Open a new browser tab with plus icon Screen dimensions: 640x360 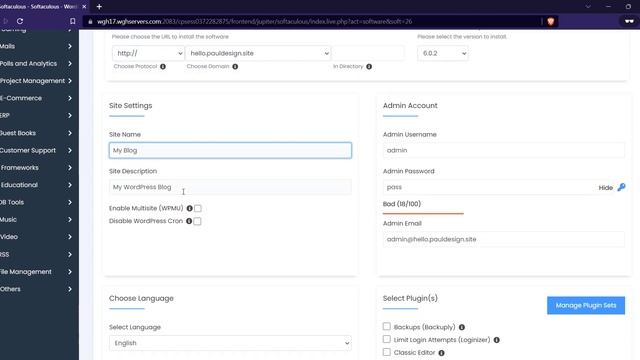click(99, 7)
